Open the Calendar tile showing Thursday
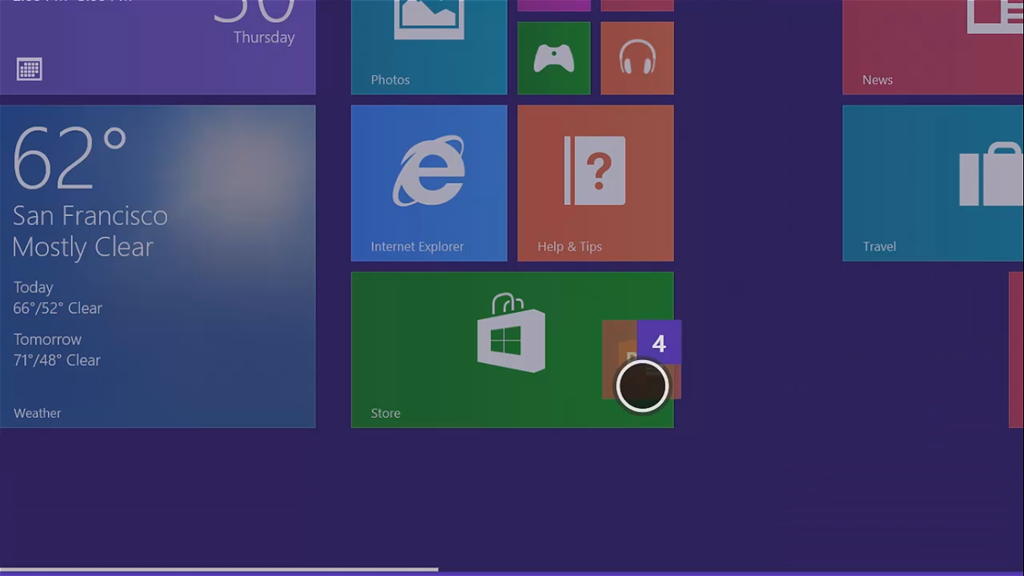Viewport: 1024px width, 576px height. tap(157, 47)
